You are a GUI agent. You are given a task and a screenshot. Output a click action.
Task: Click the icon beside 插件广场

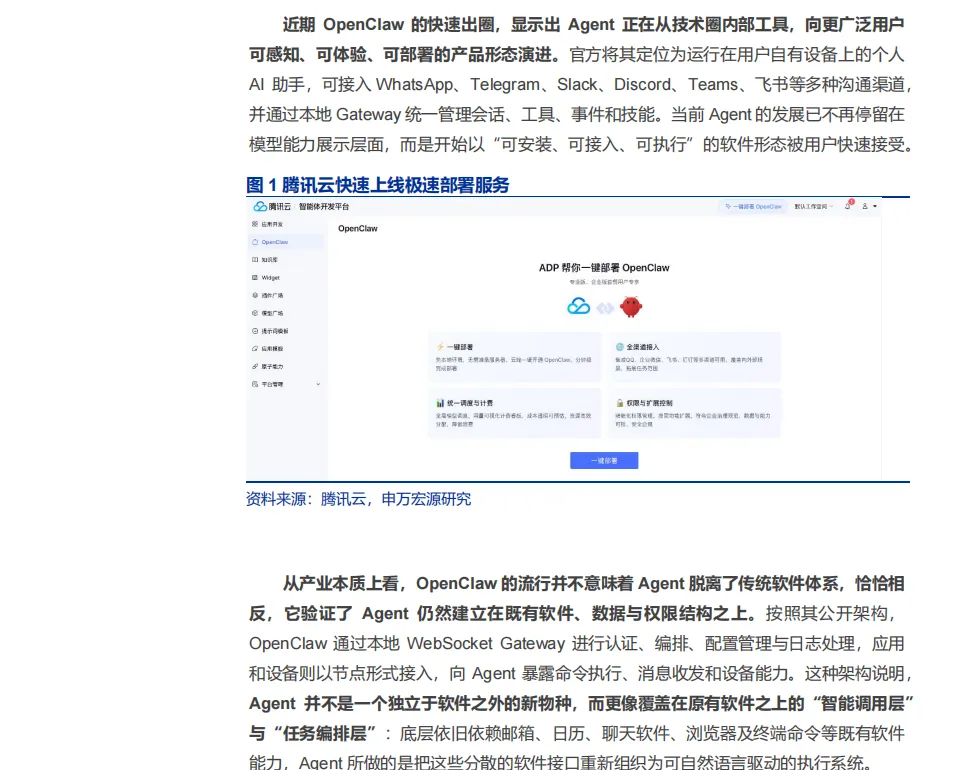254,295
